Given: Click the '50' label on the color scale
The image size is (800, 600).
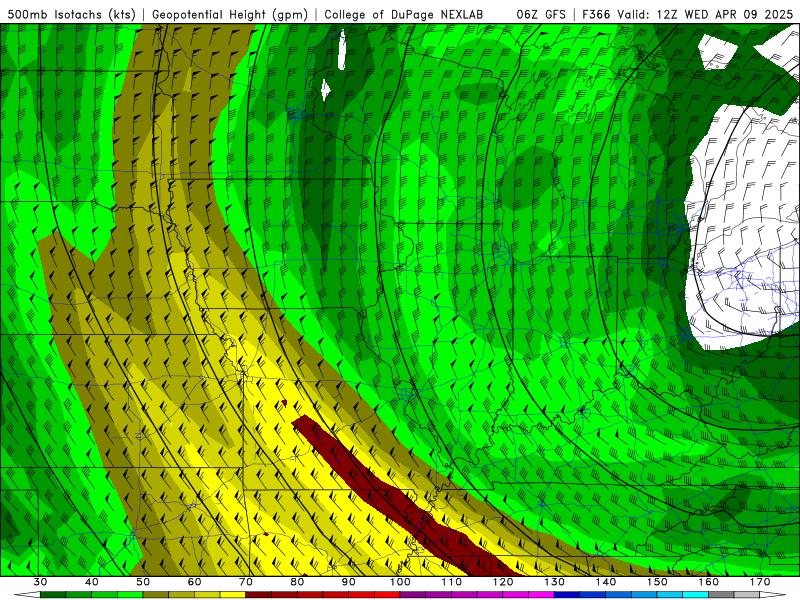Looking at the screenshot, I should pyautogui.click(x=143, y=582).
